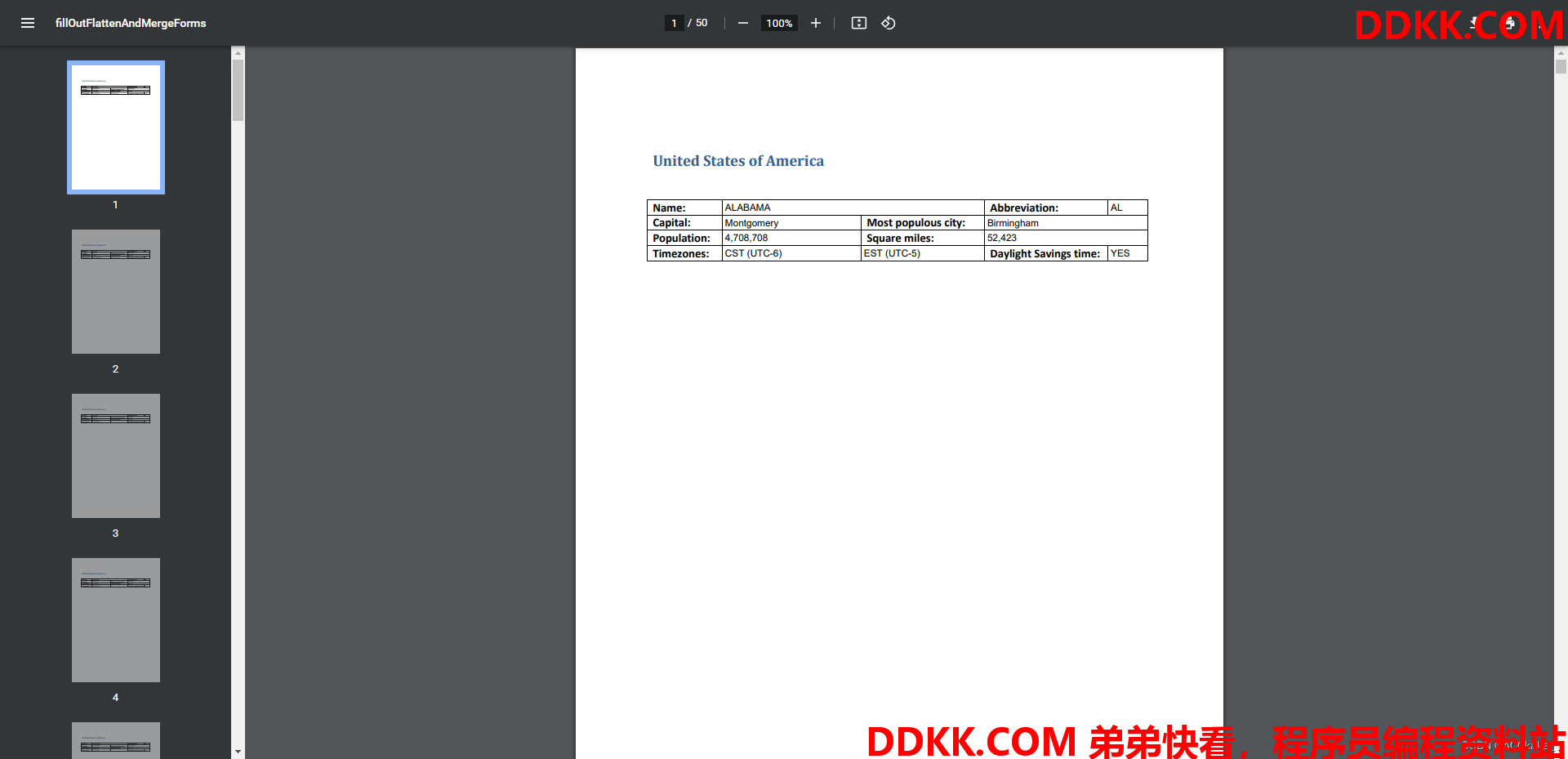1568x759 pixels.
Task: Toggle the sidebar with the hamburger menu icon
Action: click(28, 23)
